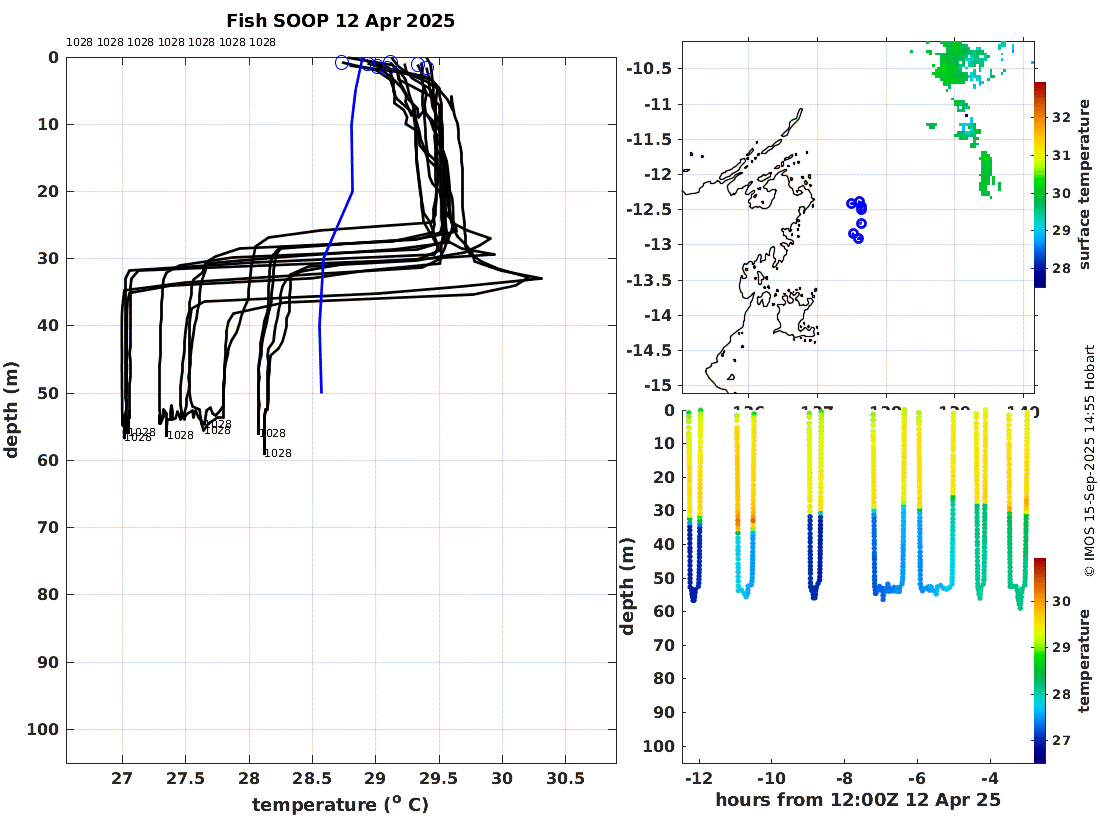Click the left profile plot's "depth (m)" label
This screenshot has height=820, width=1100.
coord(11,410)
